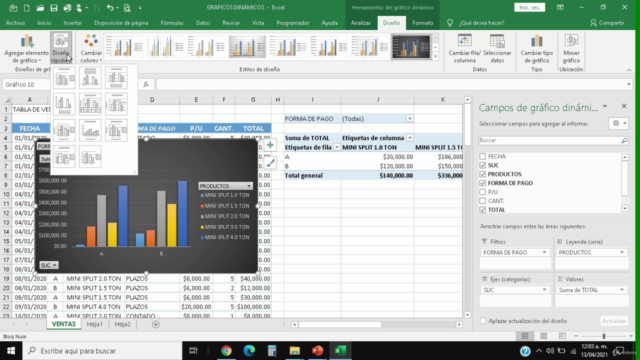Click the Save icon in quick access toolbar
This screenshot has width=640, height=360.
(x=53, y=7)
